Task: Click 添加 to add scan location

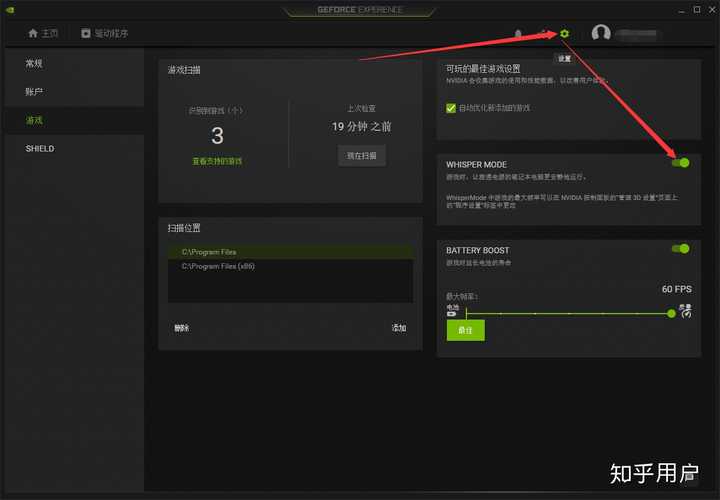Action: [x=399, y=328]
